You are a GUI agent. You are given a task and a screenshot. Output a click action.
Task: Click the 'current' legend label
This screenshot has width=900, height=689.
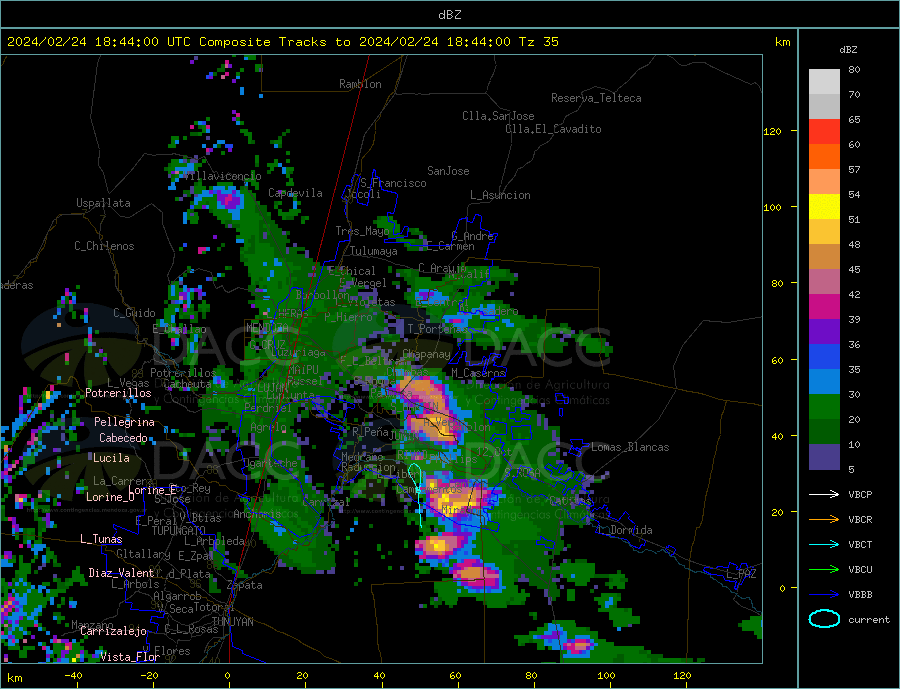(x=869, y=620)
